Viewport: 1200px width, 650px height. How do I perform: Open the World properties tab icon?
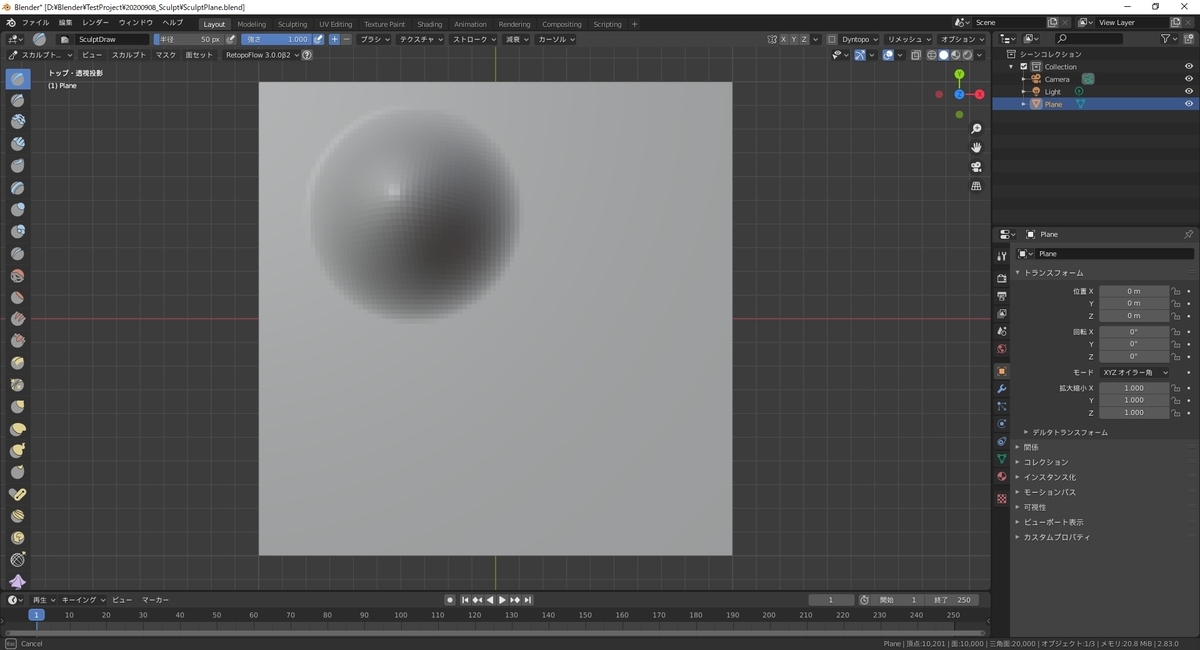(1001, 349)
